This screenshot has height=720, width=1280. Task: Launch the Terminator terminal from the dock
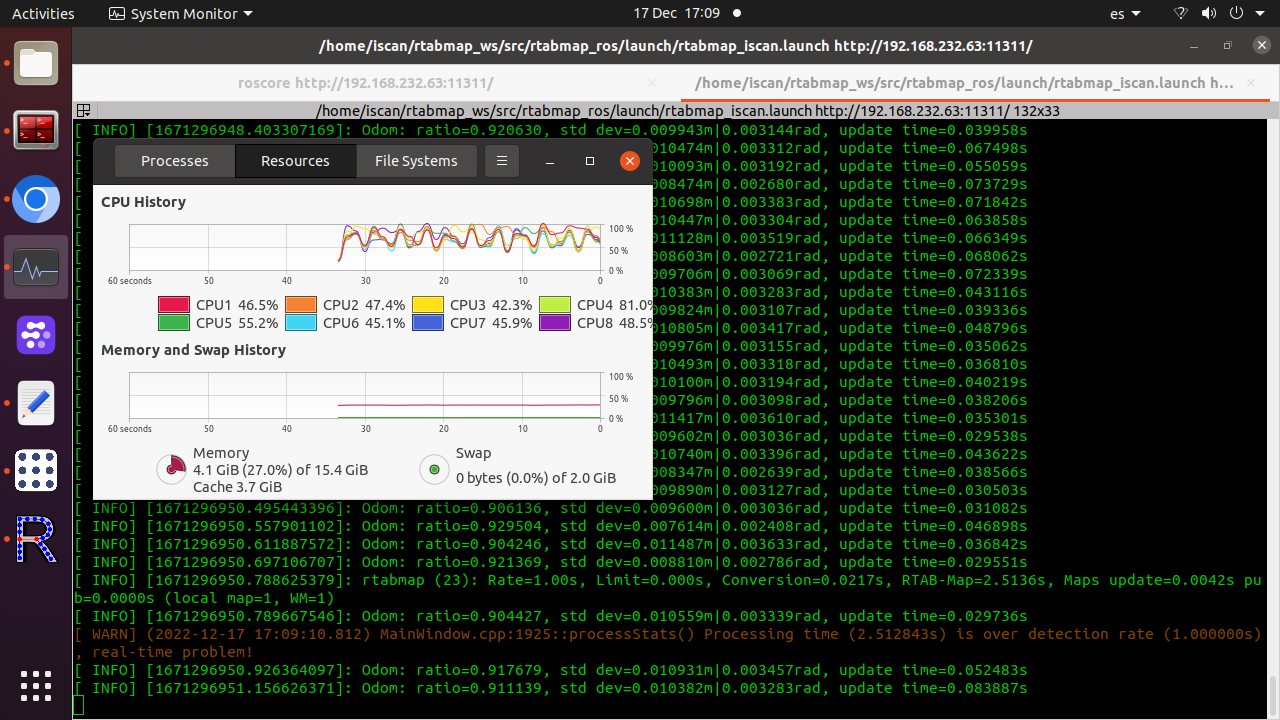click(x=36, y=131)
